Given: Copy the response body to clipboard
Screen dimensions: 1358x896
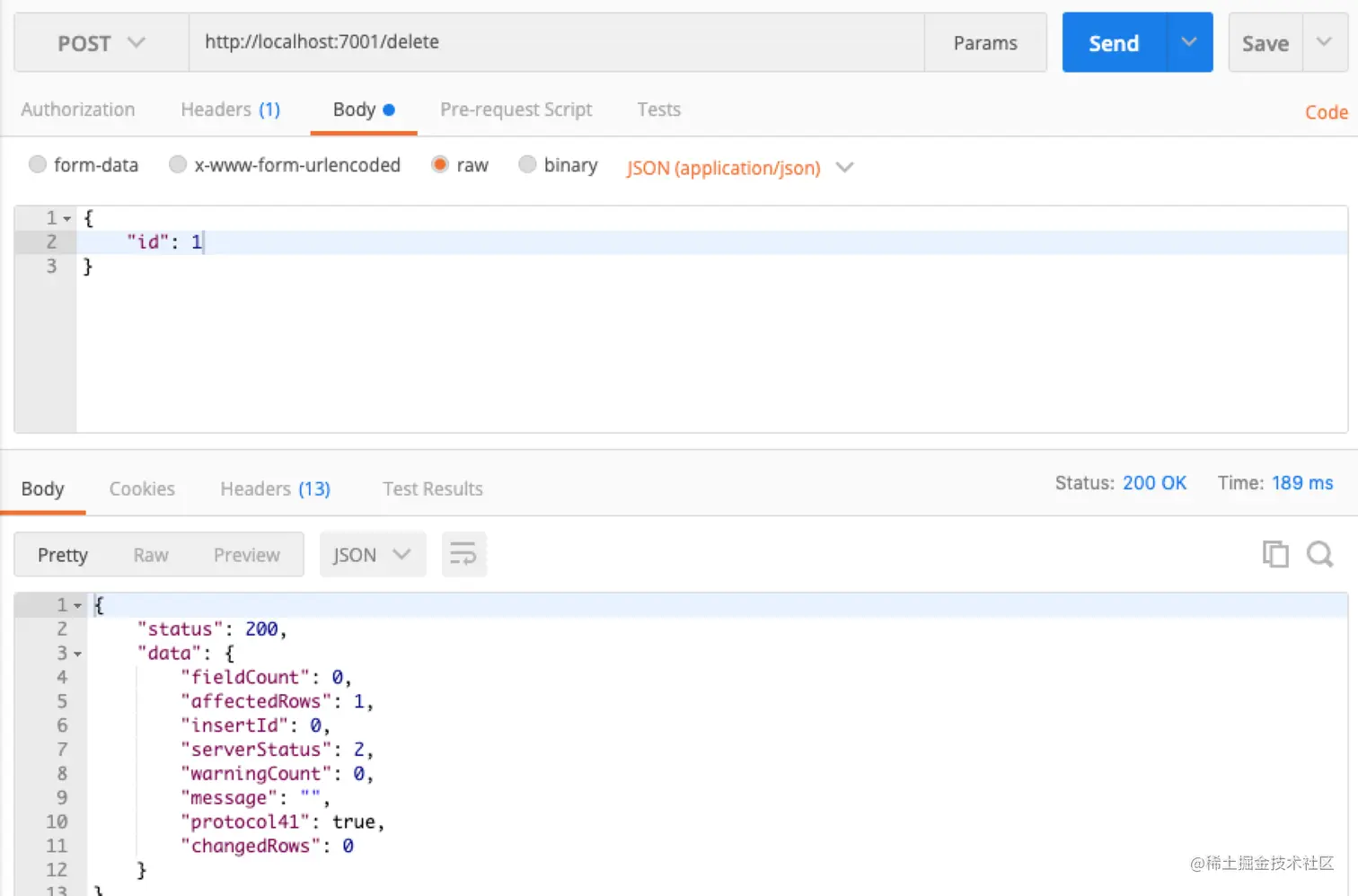Looking at the screenshot, I should click(1274, 554).
